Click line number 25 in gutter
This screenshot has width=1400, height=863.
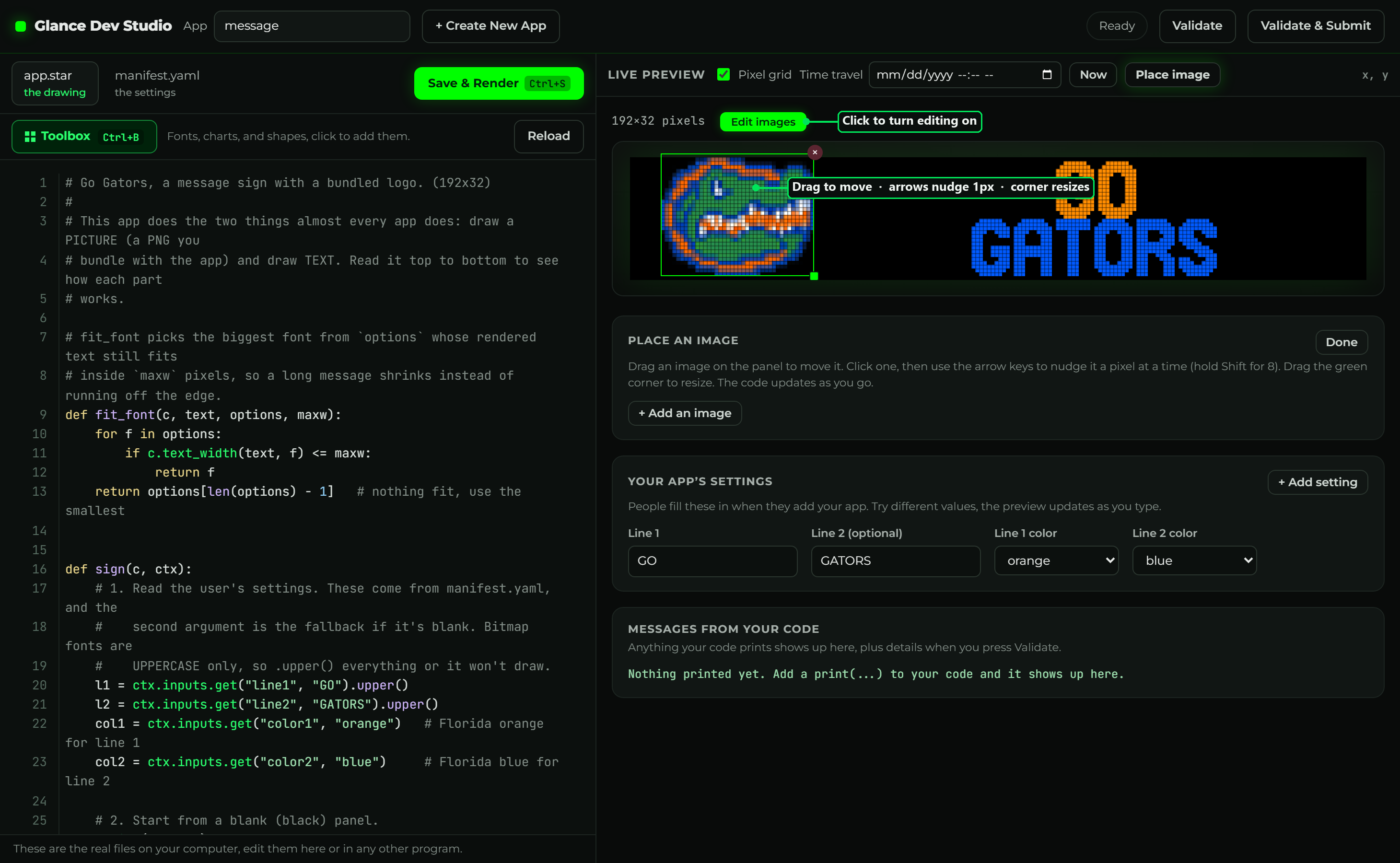(39, 820)
